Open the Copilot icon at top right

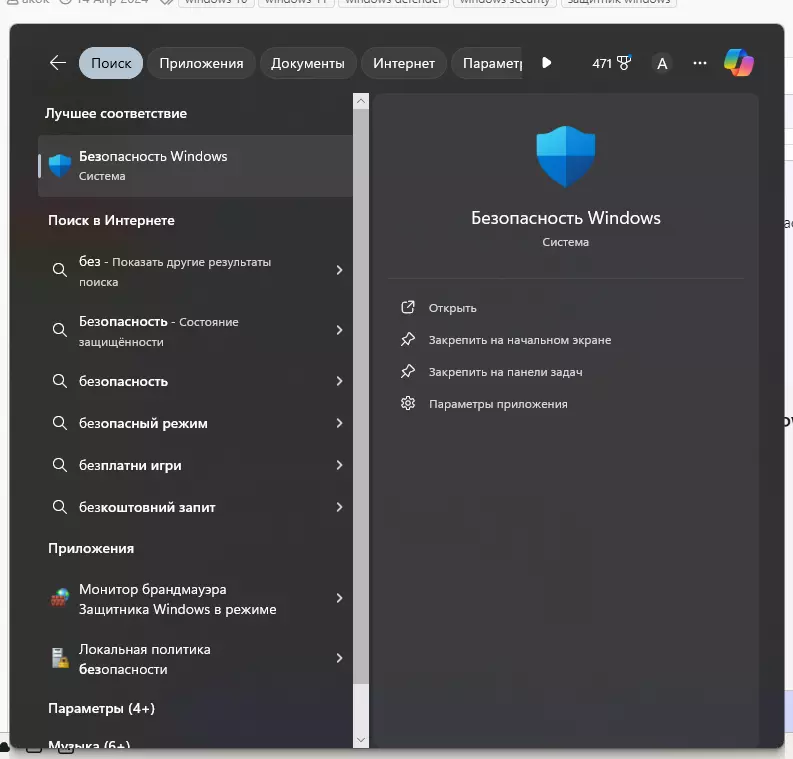tap(739, 63)
